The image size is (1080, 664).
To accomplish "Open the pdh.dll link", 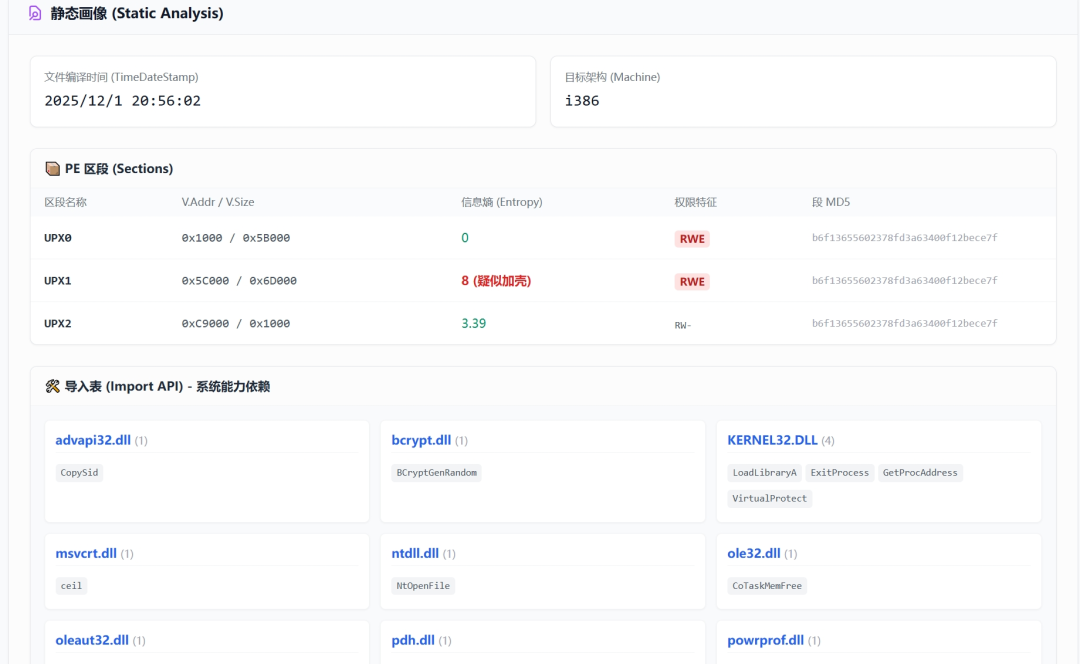I will tap(413, 640).
